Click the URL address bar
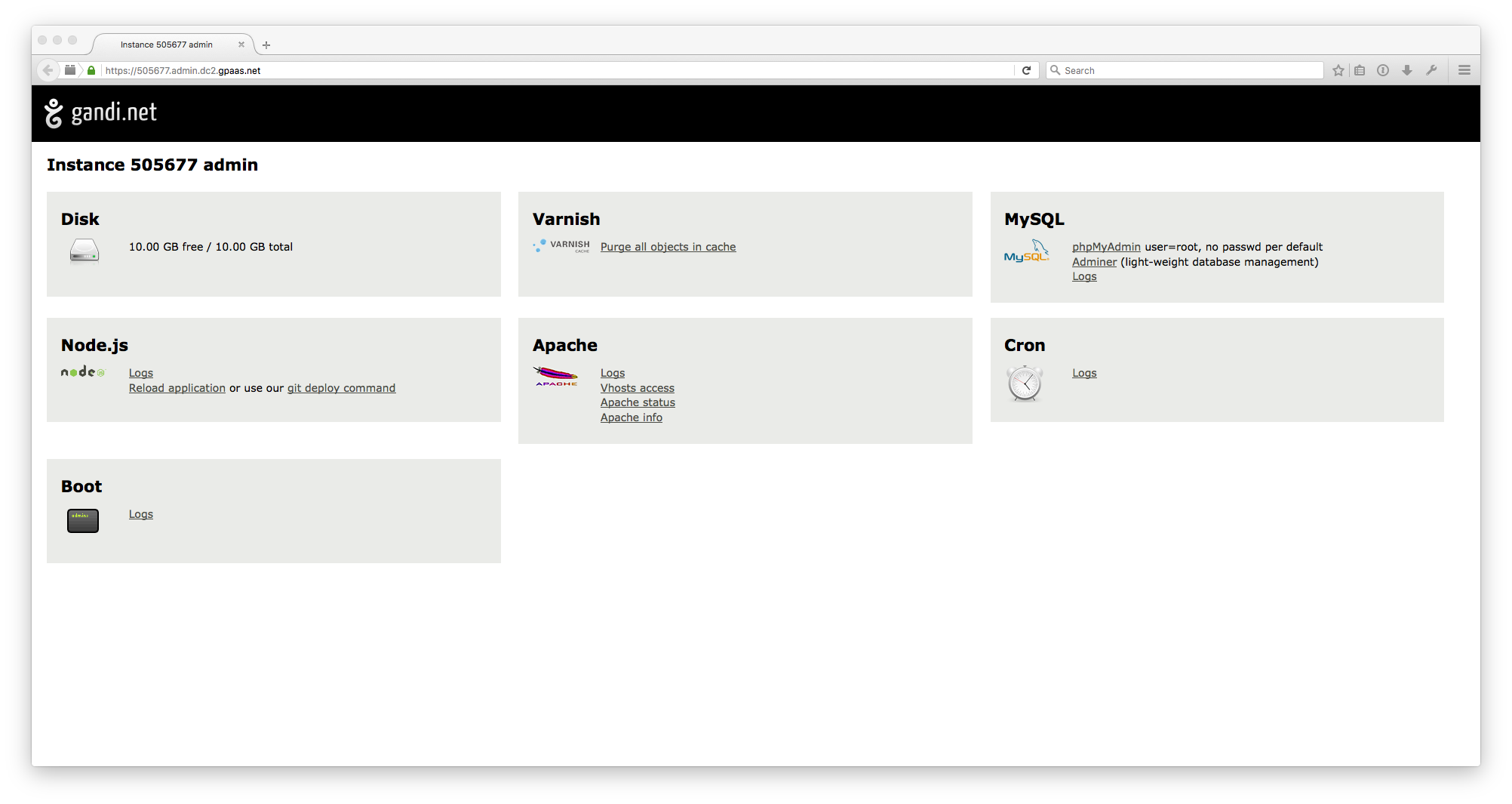The height and width of the screenshot is (804, 1512). click(558, 70)
